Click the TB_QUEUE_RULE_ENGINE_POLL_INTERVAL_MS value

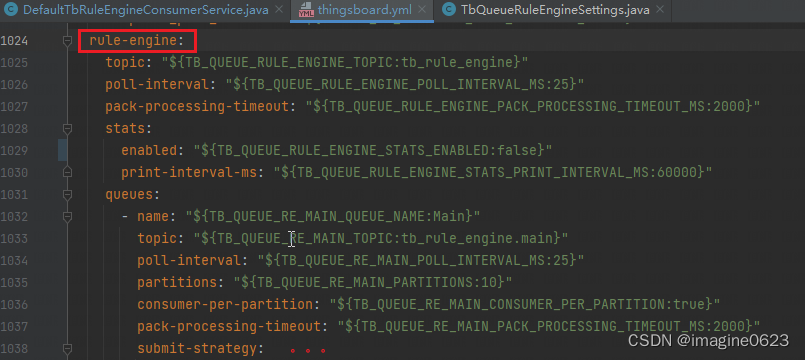point(405,85)
